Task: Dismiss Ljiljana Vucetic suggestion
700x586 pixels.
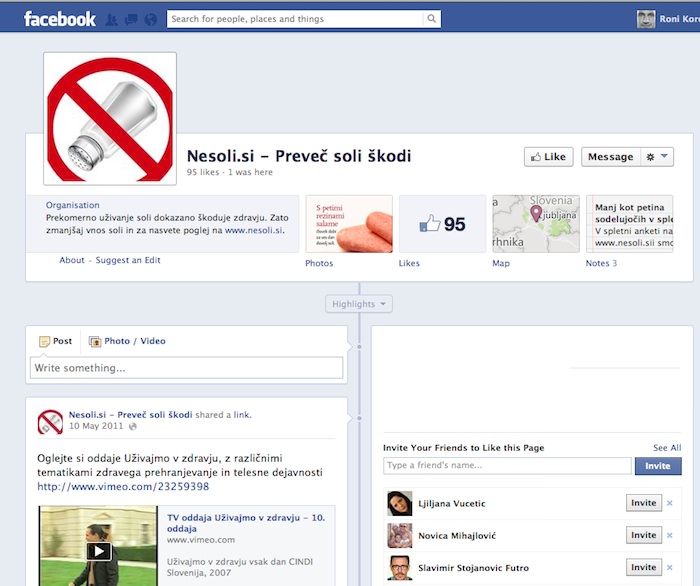Action: (670, 503)
